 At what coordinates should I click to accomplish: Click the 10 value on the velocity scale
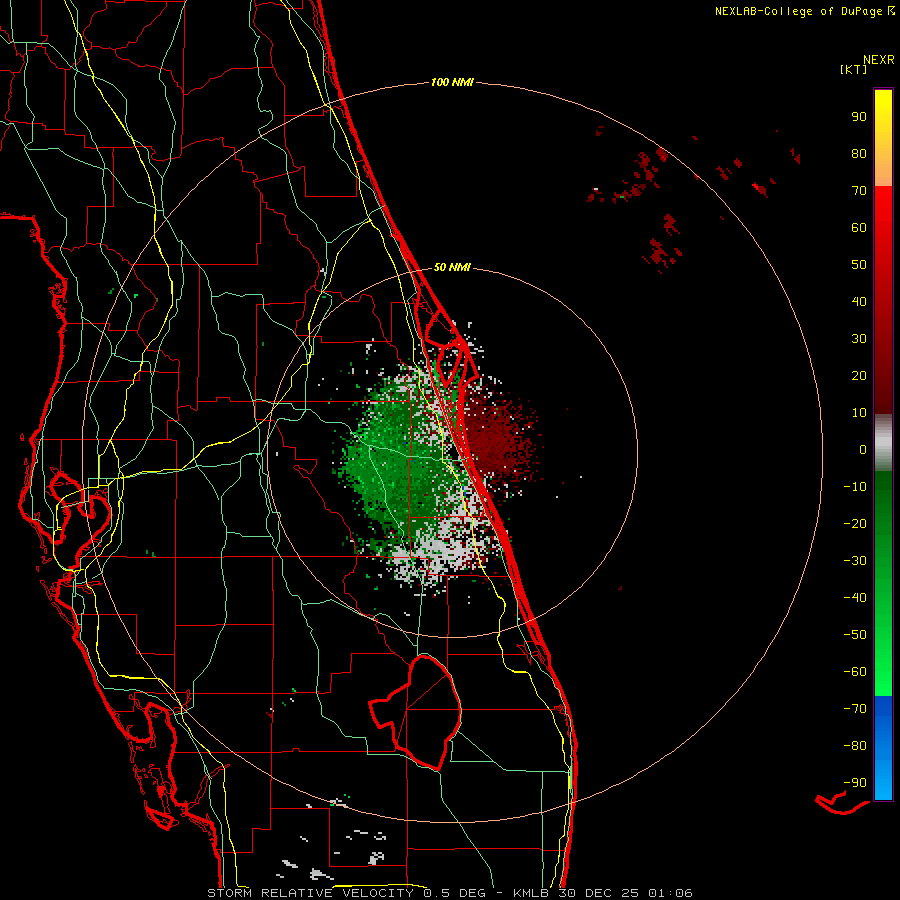pyautogui.click(x=859, y=413)
